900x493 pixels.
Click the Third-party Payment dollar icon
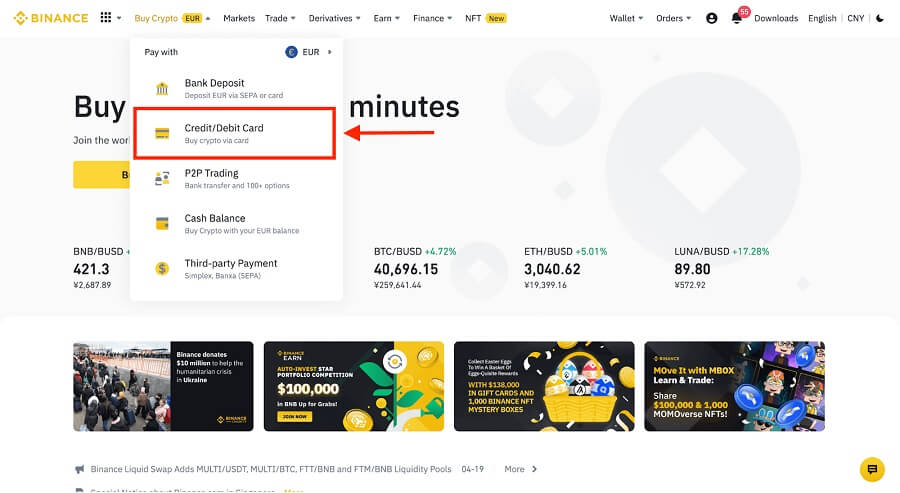coord(162,268)
